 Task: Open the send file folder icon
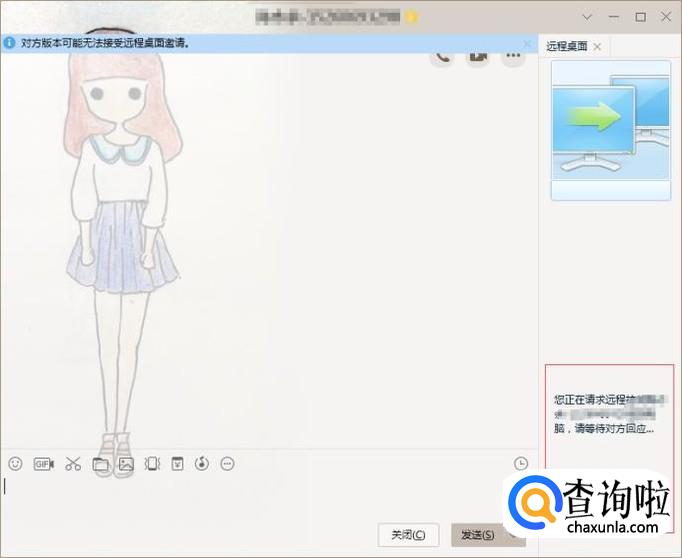100,464
